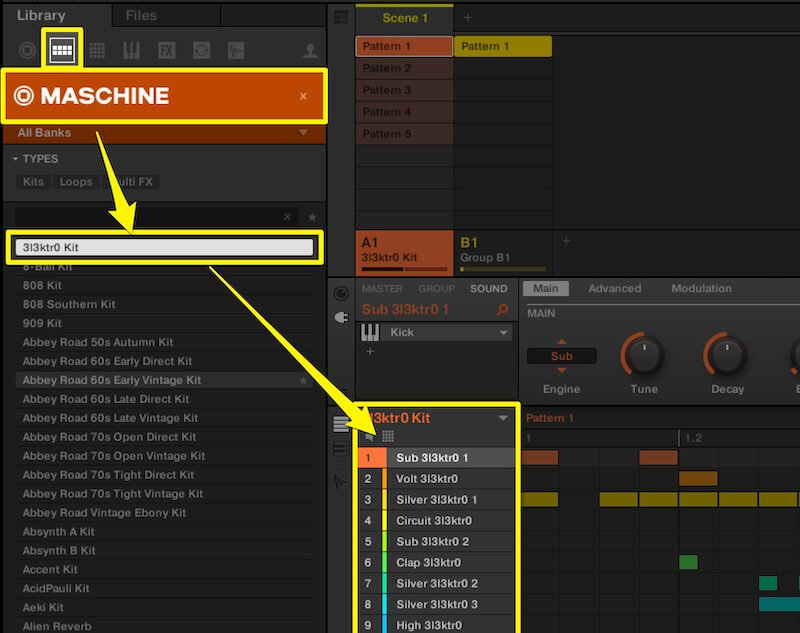Select the Instruments file type icon

[x=131, y=50]
